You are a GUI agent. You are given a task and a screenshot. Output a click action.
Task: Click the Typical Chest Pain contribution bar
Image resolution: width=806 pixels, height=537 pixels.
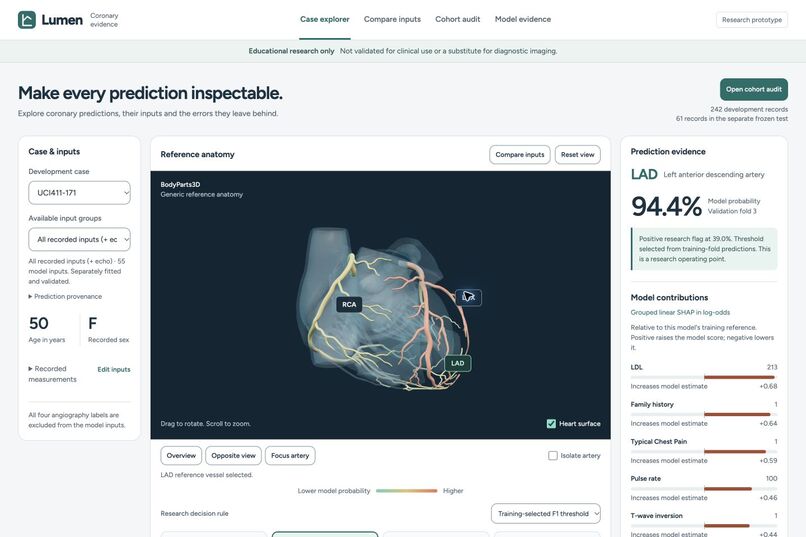point(704,452)
